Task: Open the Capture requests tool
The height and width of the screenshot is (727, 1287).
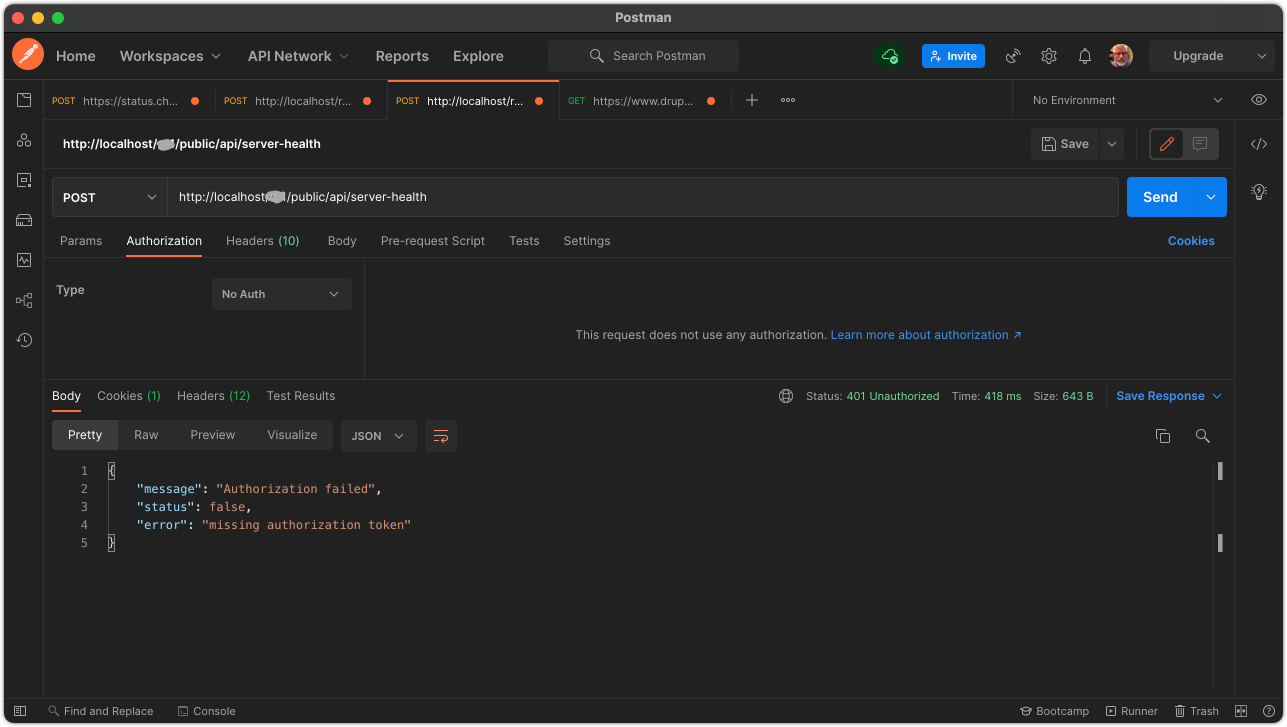Action: coord(1012,56)
